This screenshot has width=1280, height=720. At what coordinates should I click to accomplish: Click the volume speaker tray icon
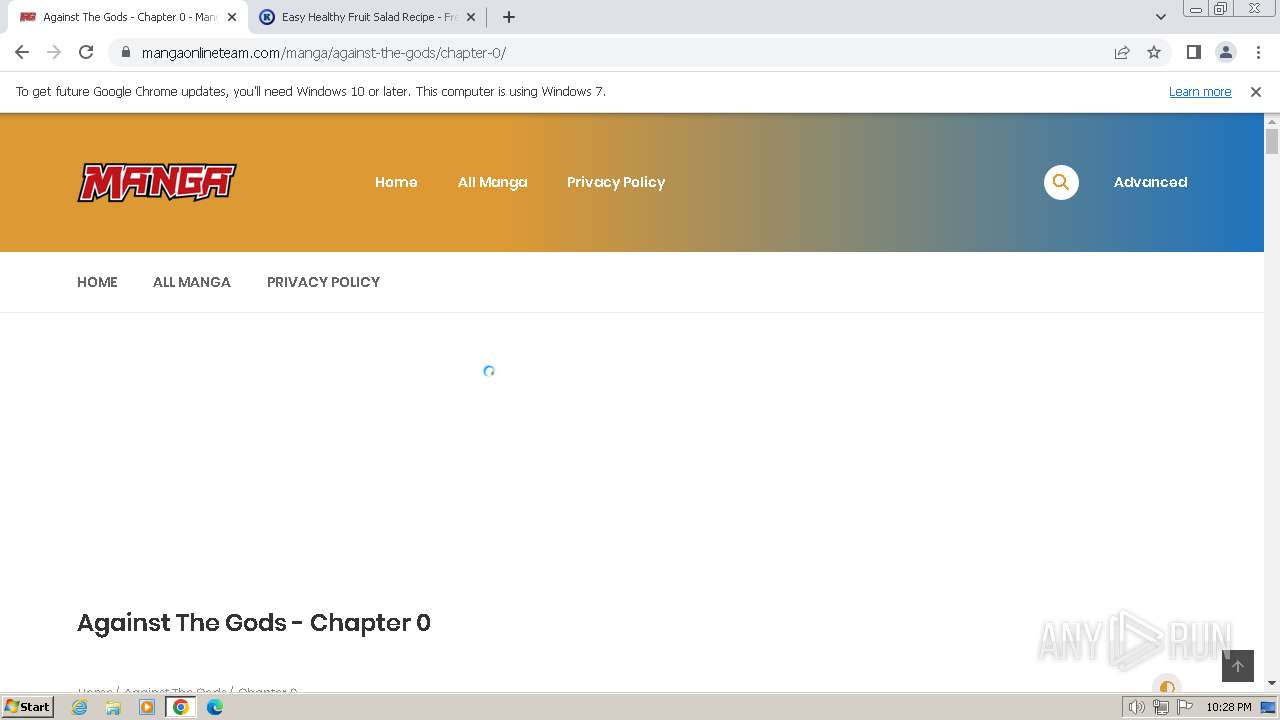(1136, 707)
